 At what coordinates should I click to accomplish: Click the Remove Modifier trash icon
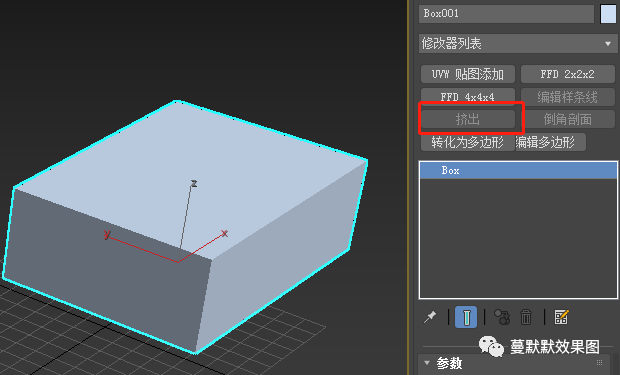[525, 317]
